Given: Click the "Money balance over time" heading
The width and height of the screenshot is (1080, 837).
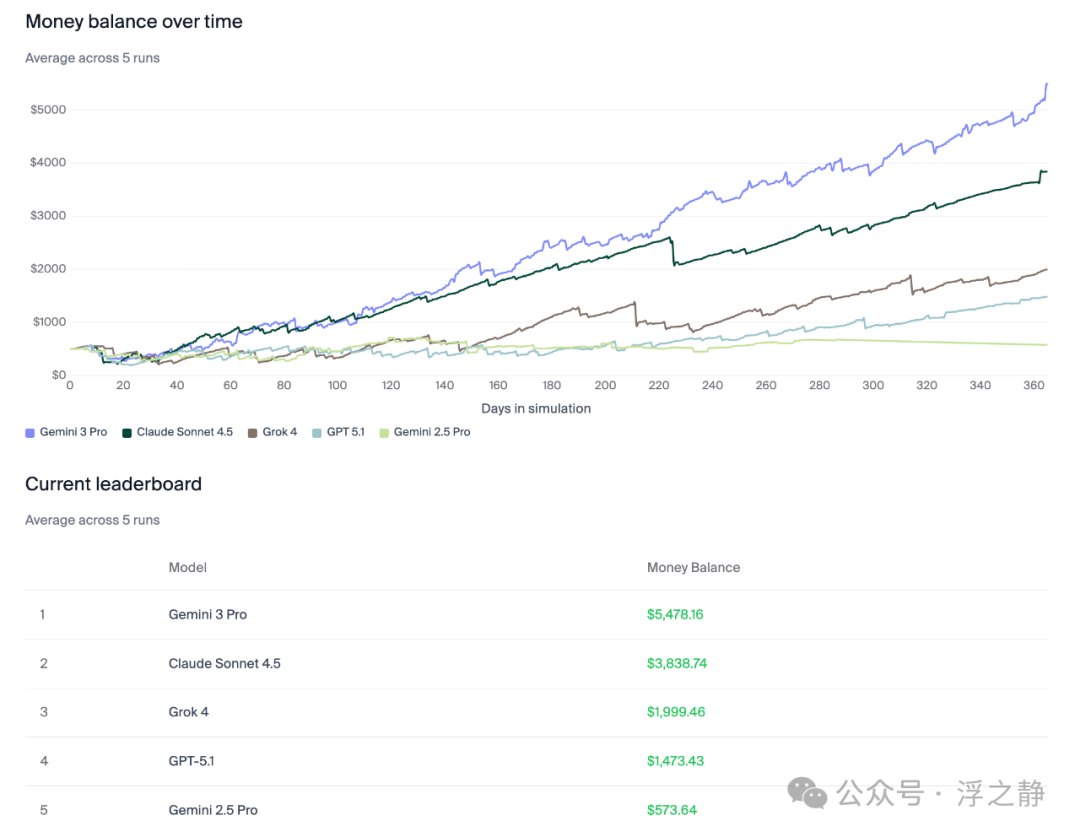Looking at the screenshot, I should click(134, 21).
